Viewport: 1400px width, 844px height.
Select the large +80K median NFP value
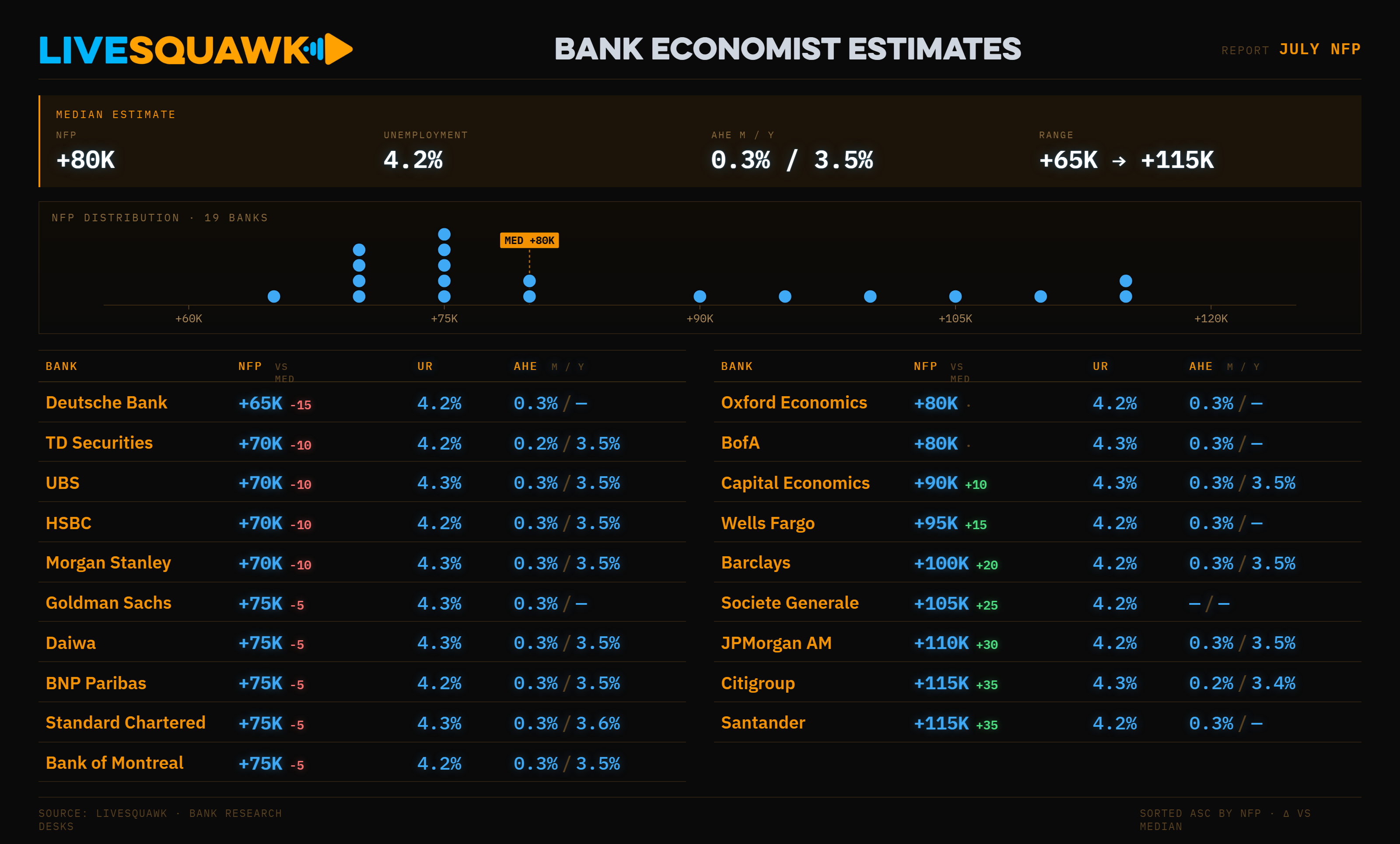point(86,160)
